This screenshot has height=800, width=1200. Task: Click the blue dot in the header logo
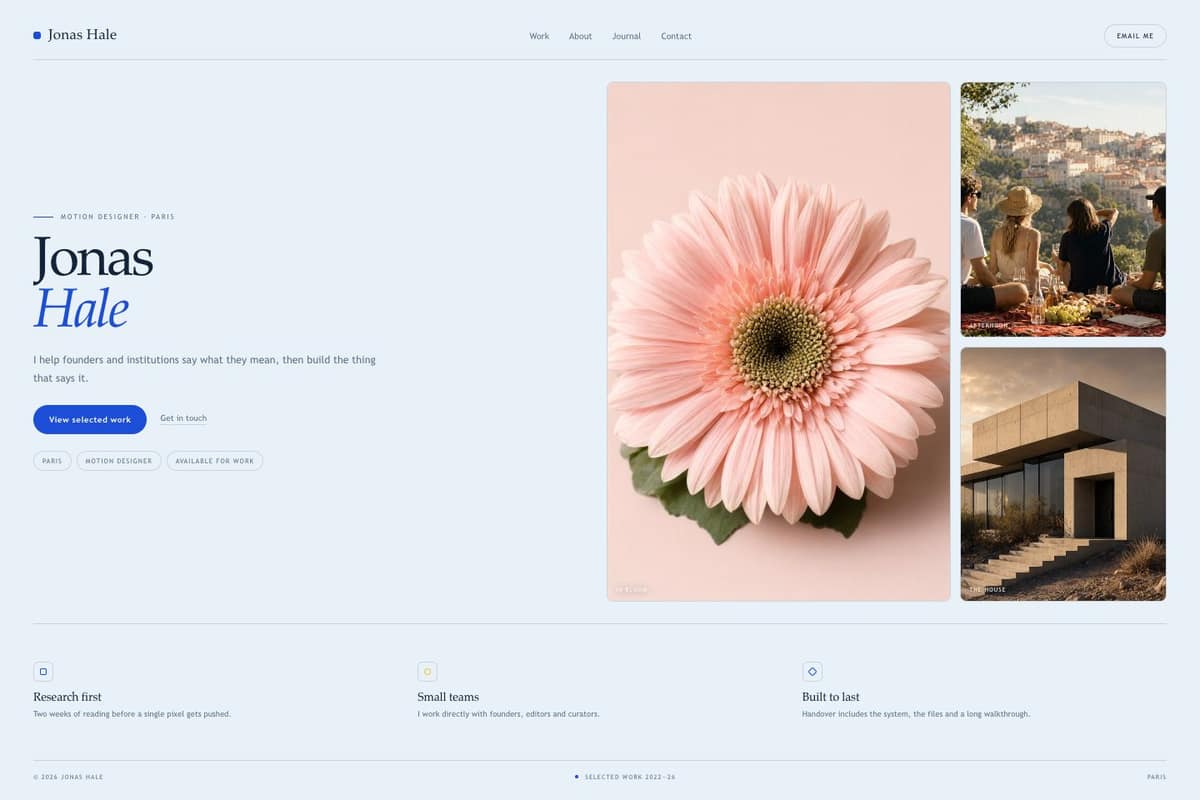point(37,35)
